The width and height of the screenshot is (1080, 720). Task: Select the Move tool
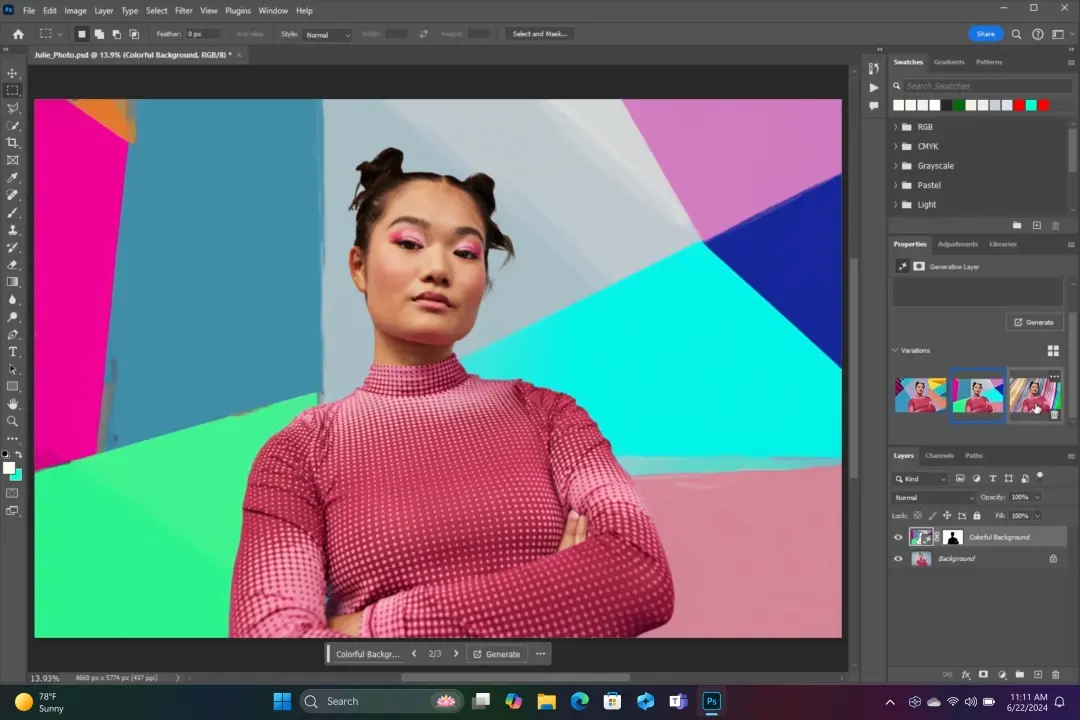tap(13, 74)
